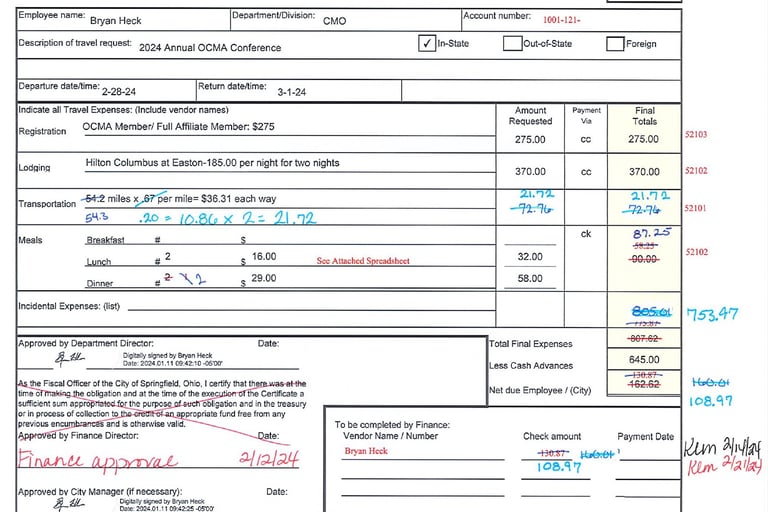768x512 pixels.
Task: Click the Breakfast count field
Action: point(196,240)
